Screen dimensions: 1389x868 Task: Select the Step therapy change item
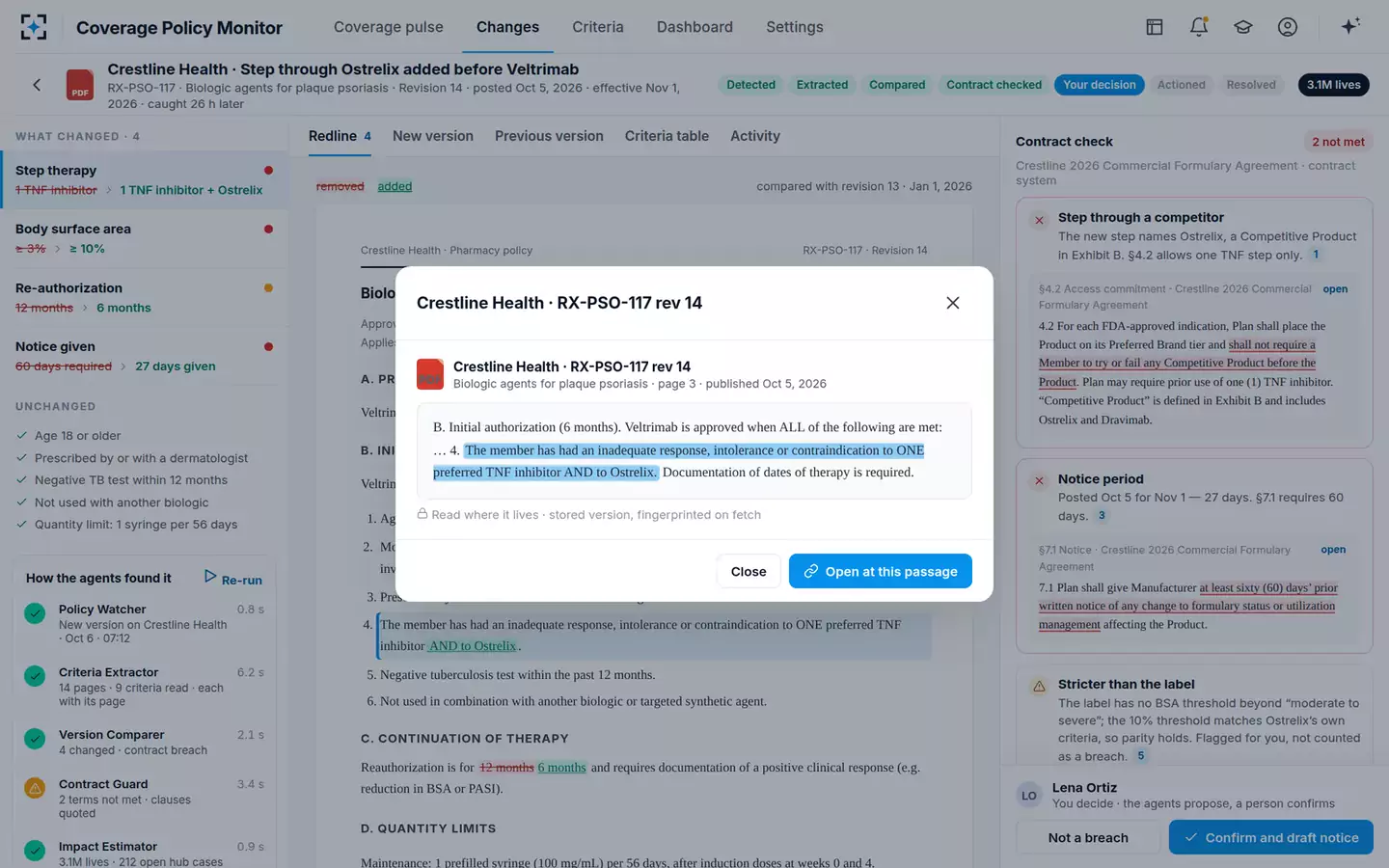(145, 180)
